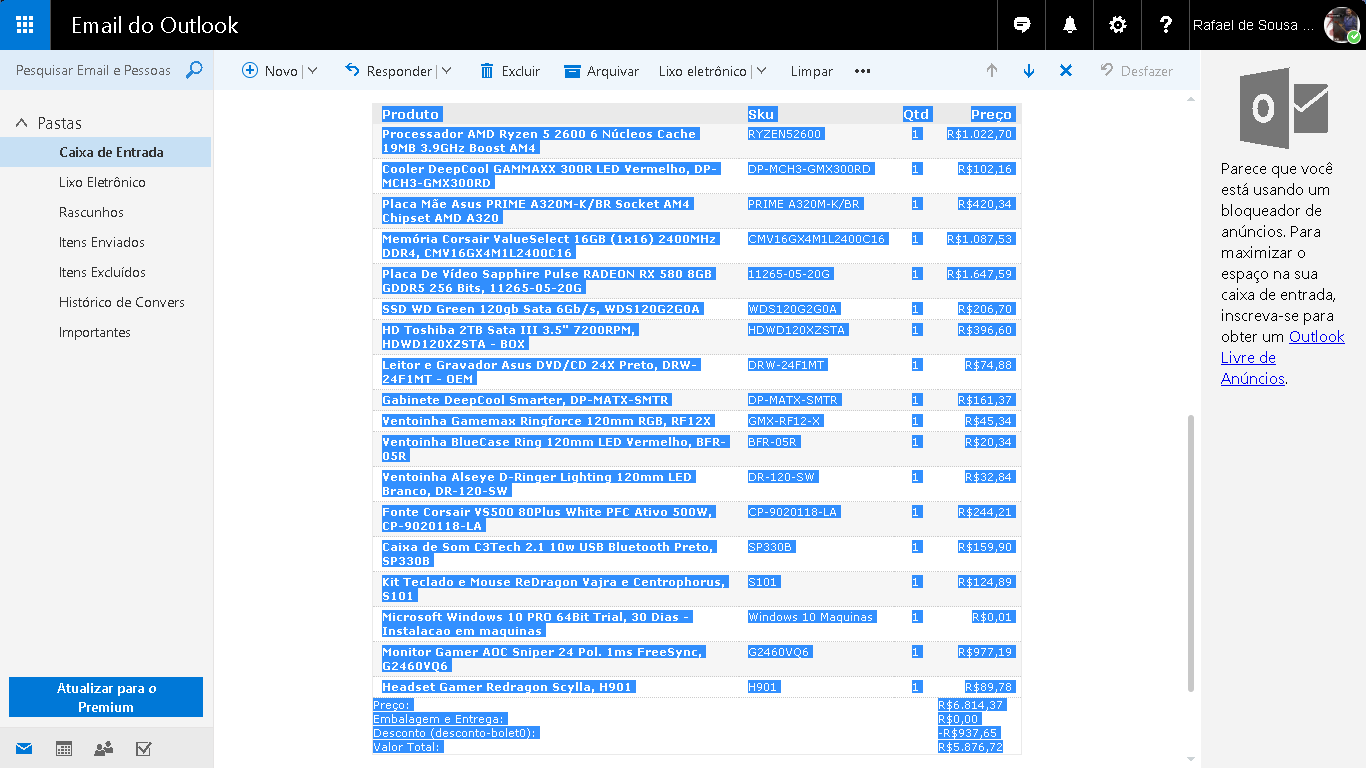Click Desfazer undo button
The height and width of the screenshot is (768, 1366).
(x=1136, y=71)
